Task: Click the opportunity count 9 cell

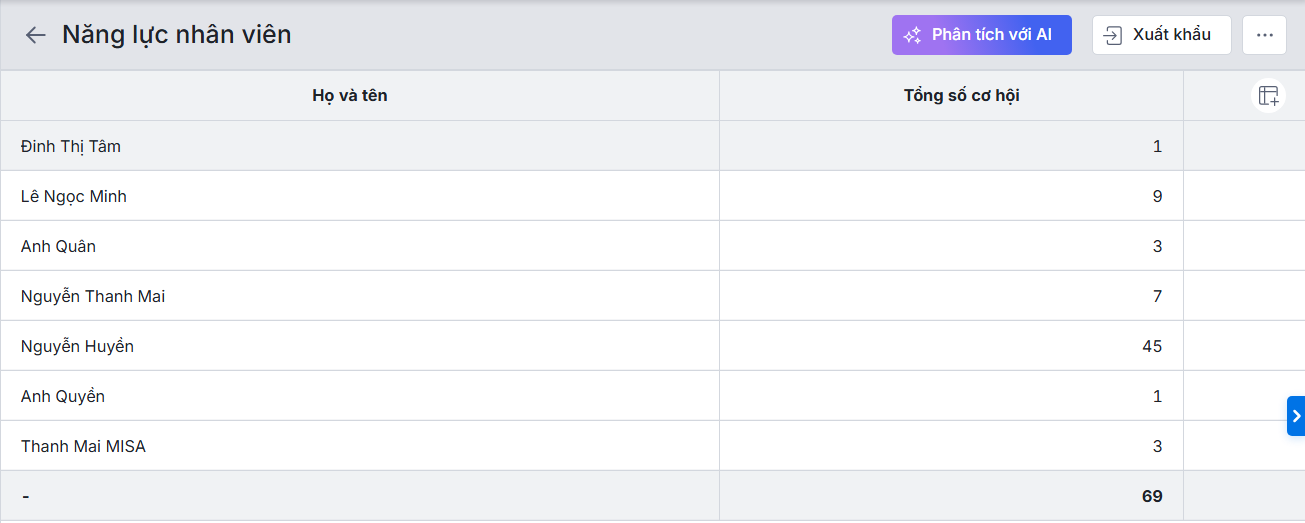Action: [x=1157, y=196]
